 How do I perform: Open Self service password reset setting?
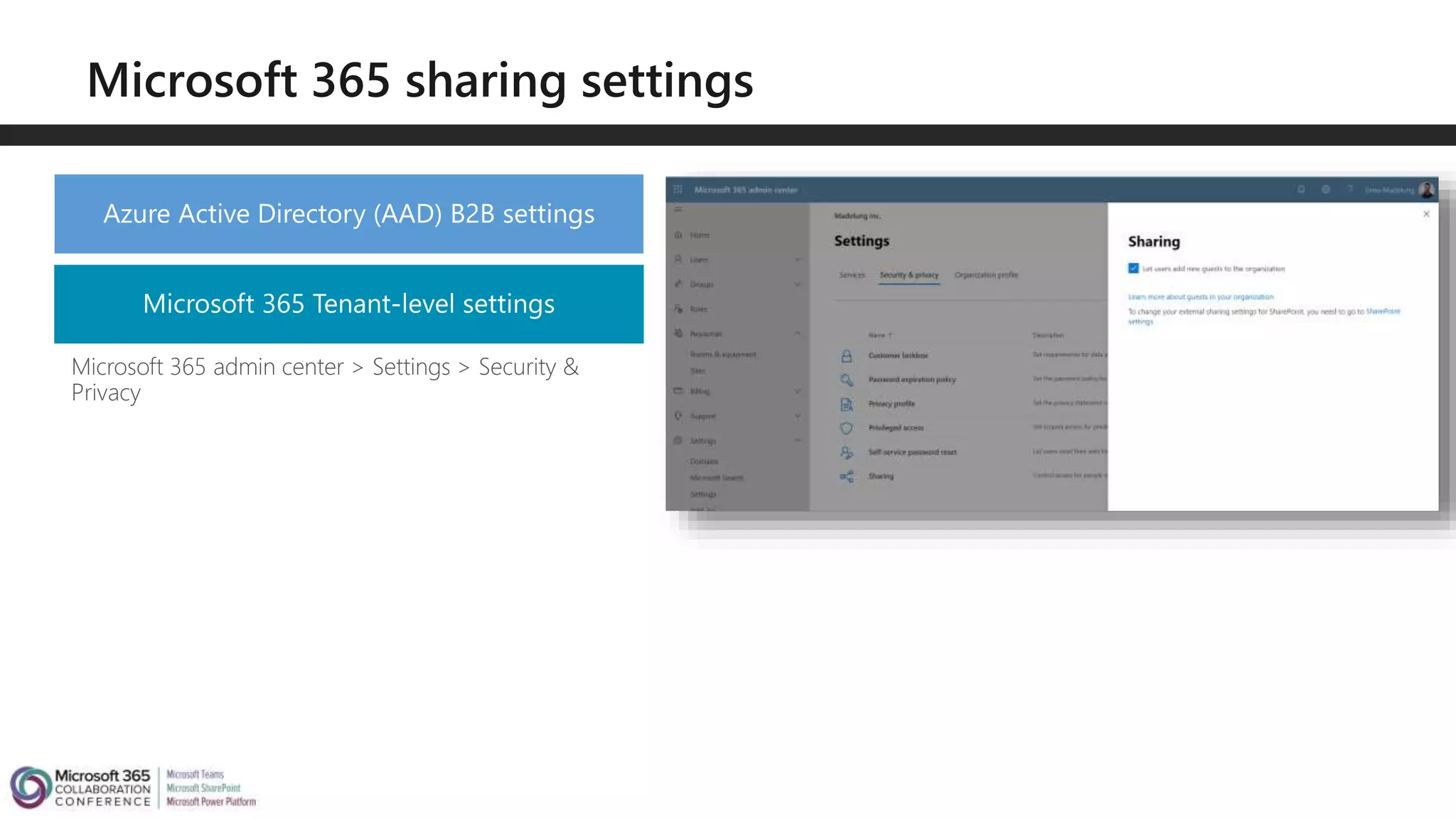pos(912,452)
